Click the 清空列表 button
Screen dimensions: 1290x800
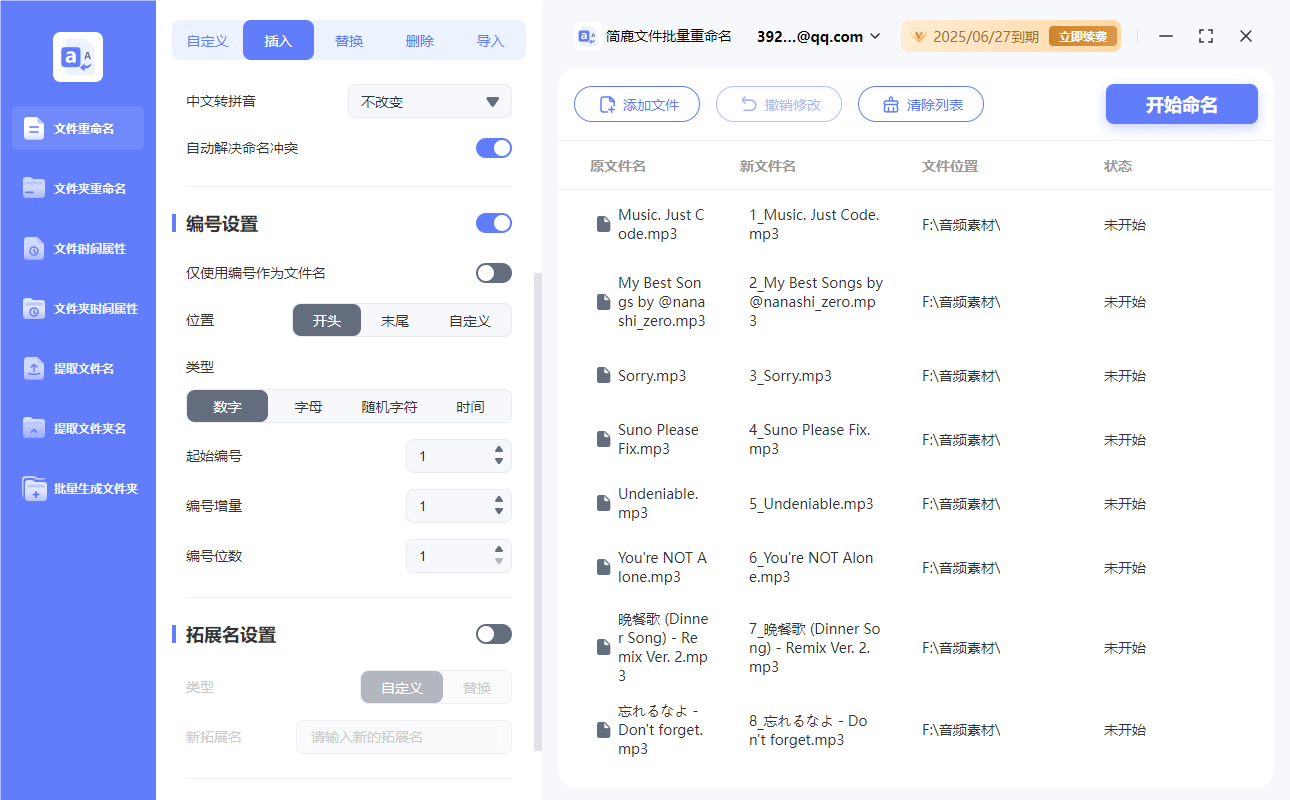coord(920,103)
